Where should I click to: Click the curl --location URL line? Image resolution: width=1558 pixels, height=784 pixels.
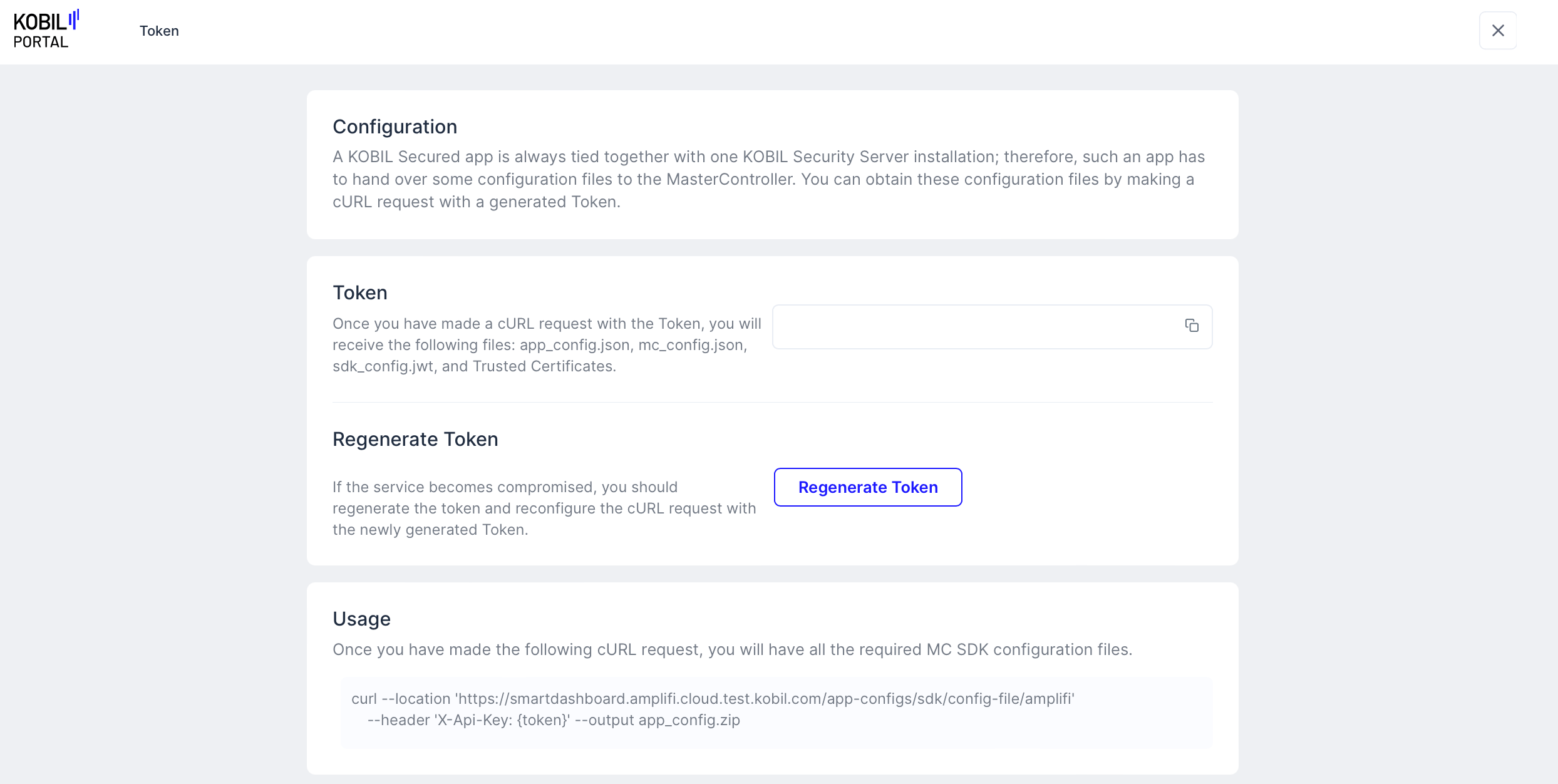(712, 699)
